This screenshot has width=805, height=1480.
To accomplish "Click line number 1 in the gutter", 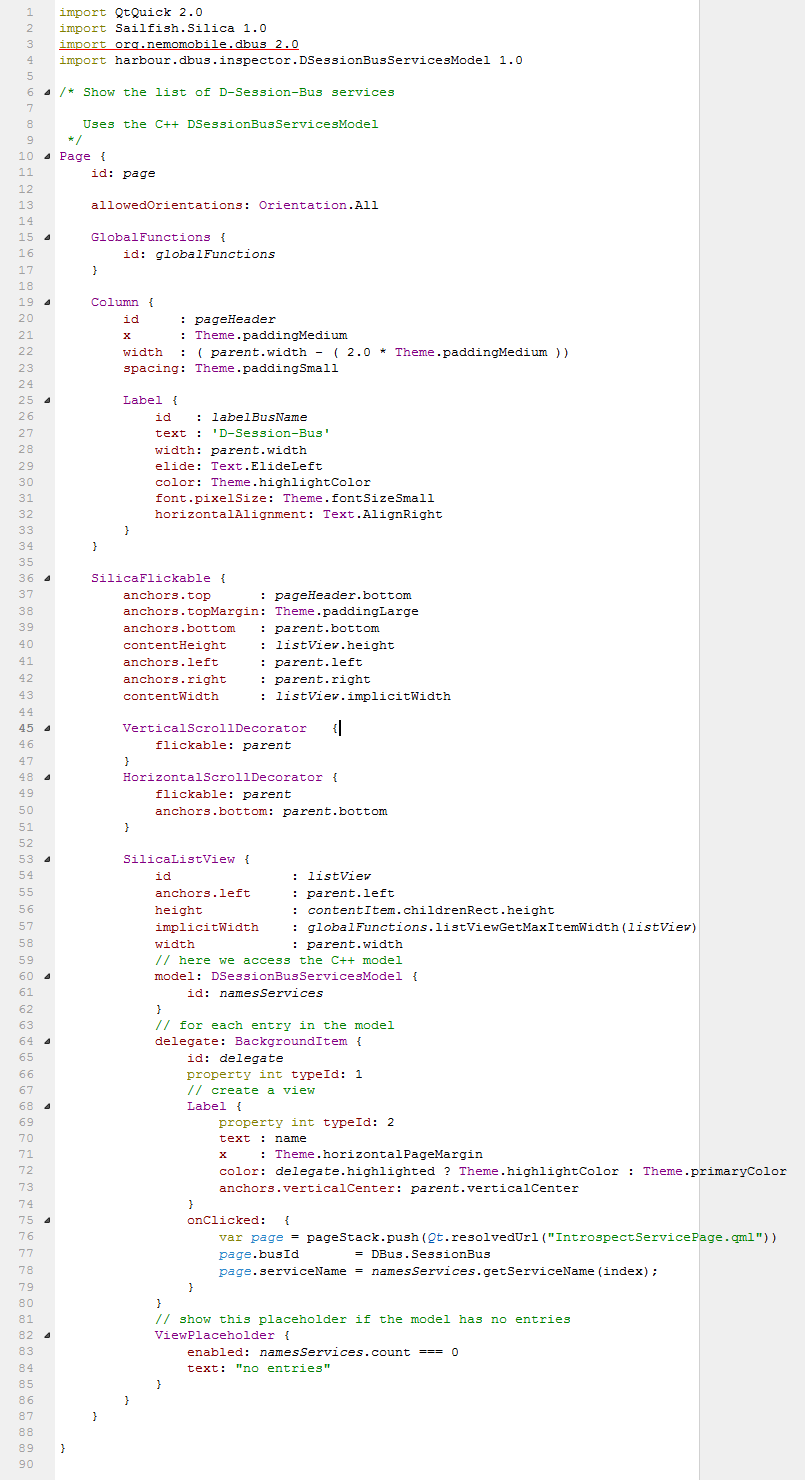I will coord(29,11).
